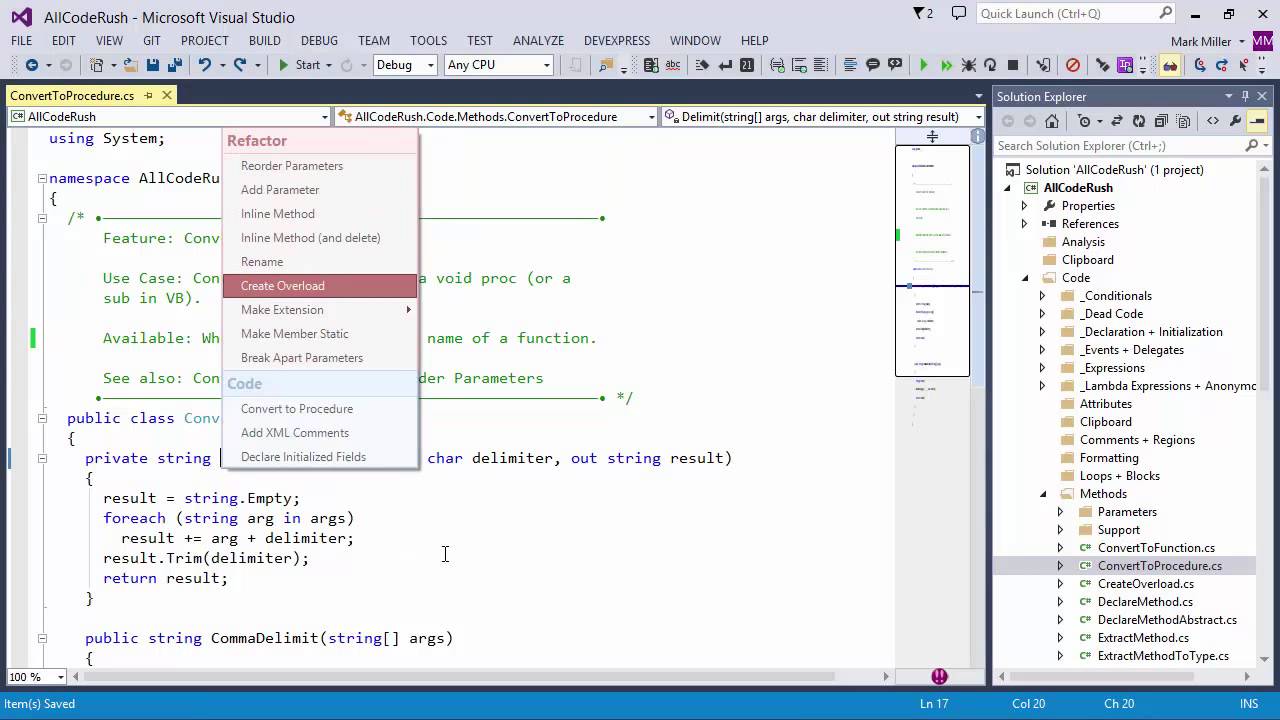Click Collapse All icon in Solution Explorer
Image resolution: width=1280 pixels, height=720 pixels.
[1161, 121]
